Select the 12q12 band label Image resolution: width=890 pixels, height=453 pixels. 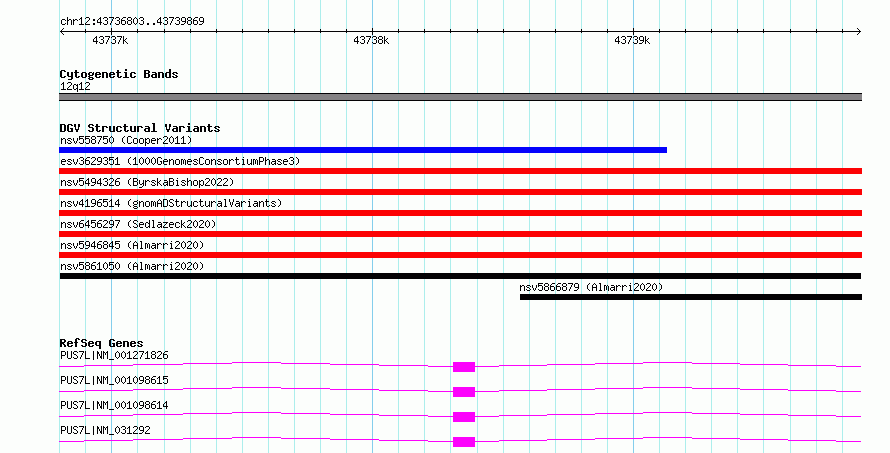point(75,86)
